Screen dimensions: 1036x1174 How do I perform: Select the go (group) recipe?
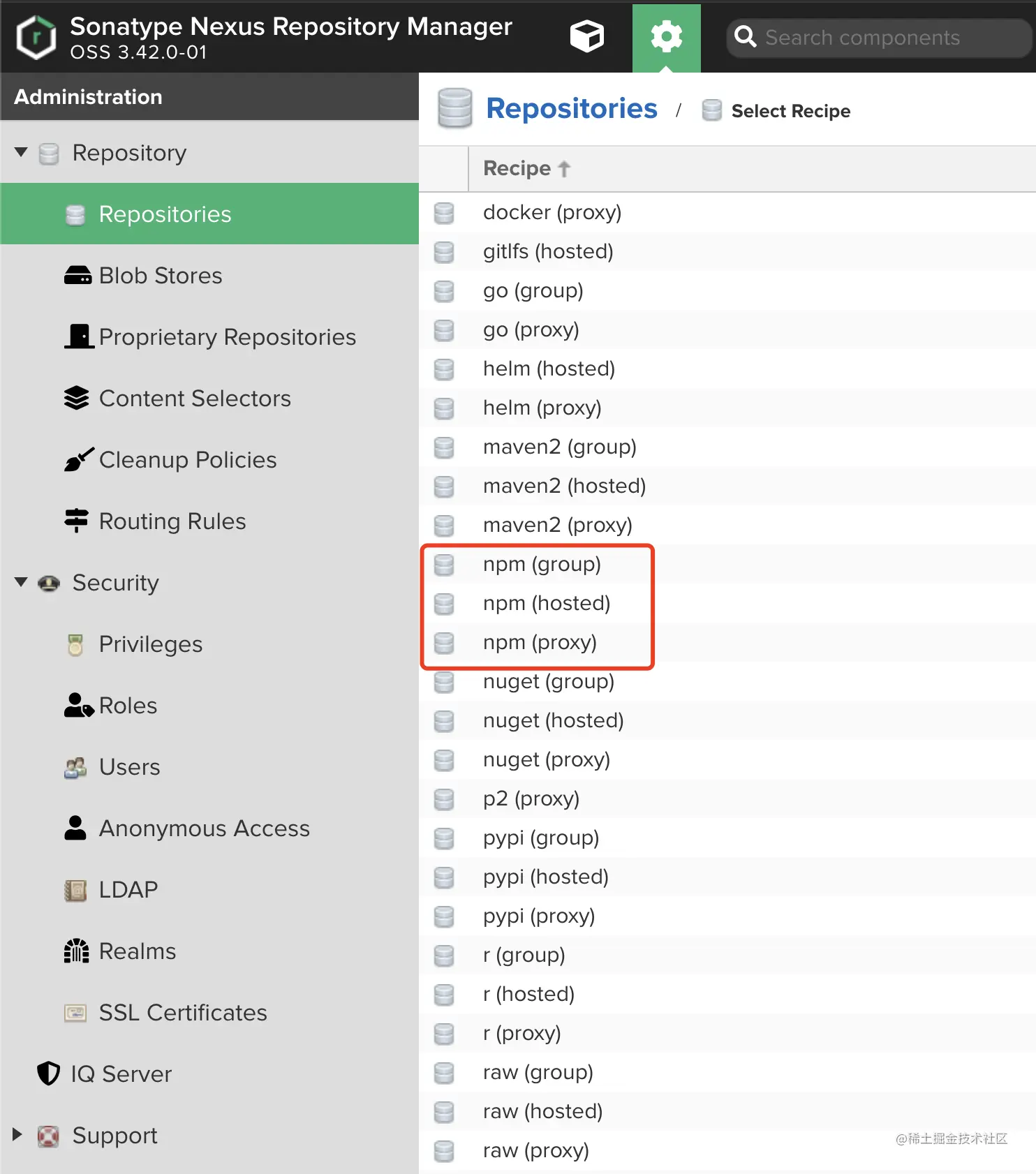pyautogui.click(x=533, y=290)
